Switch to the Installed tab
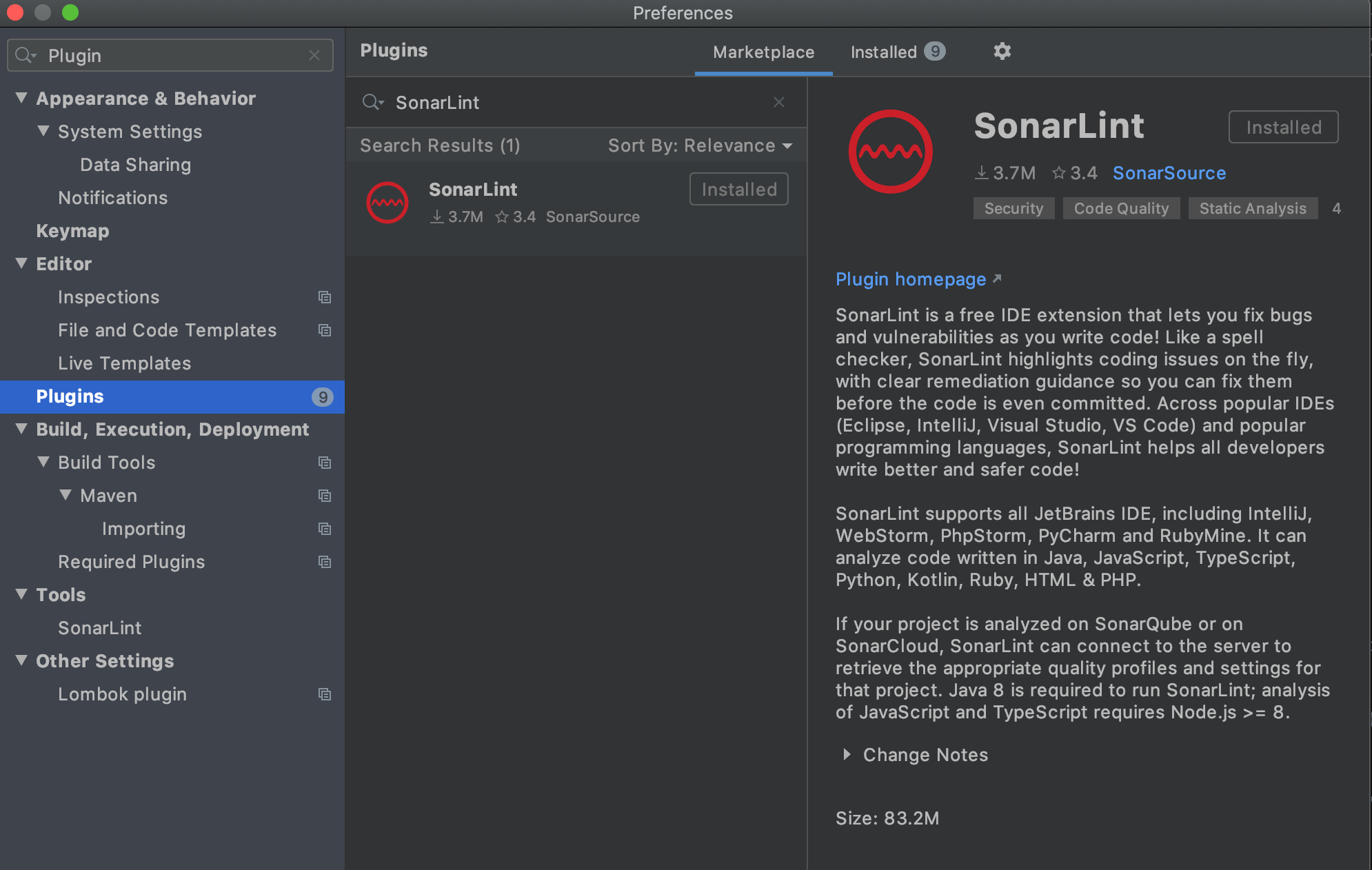 [898, 52]
